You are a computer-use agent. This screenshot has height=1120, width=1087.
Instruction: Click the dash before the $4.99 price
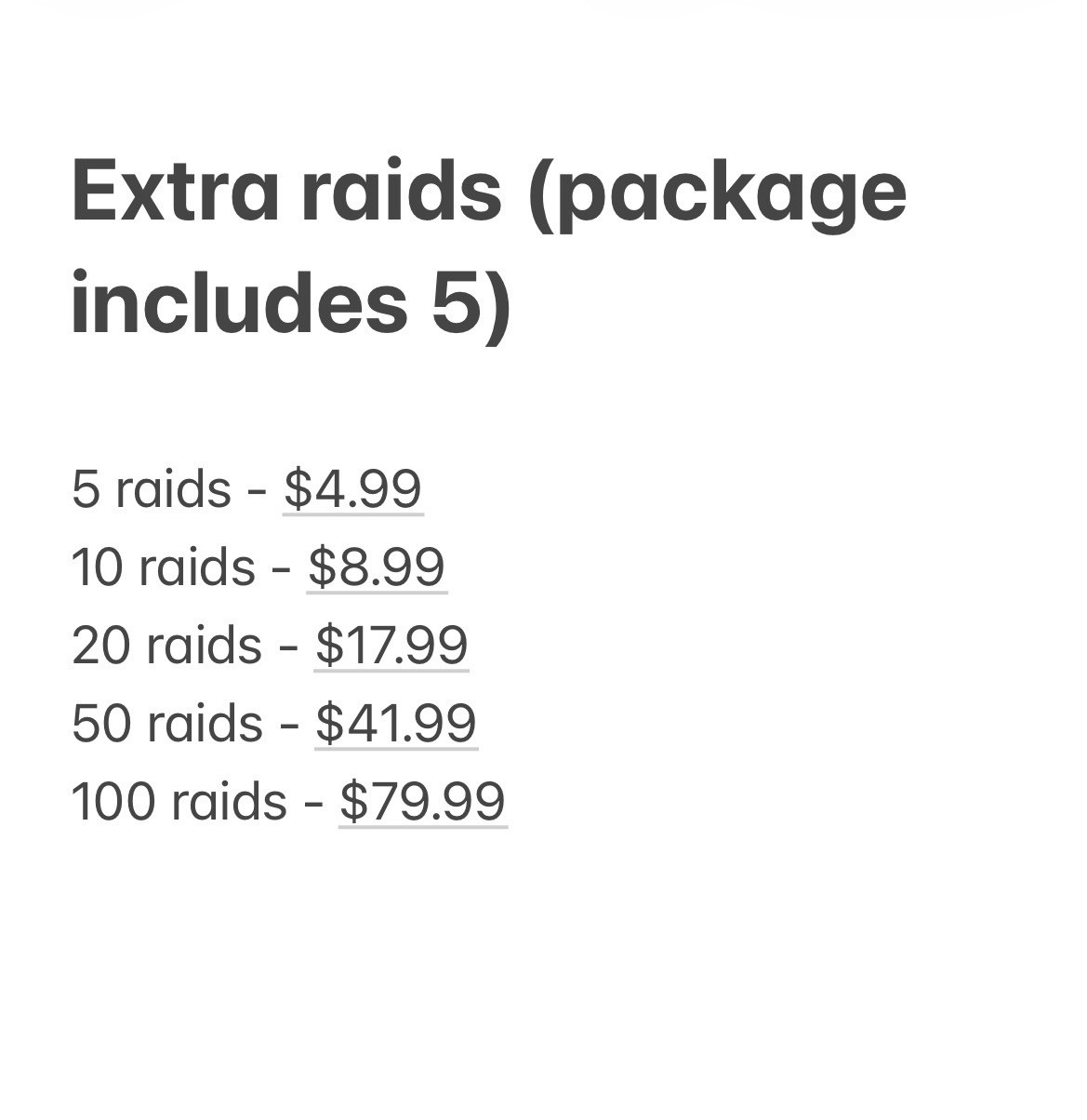258,492
